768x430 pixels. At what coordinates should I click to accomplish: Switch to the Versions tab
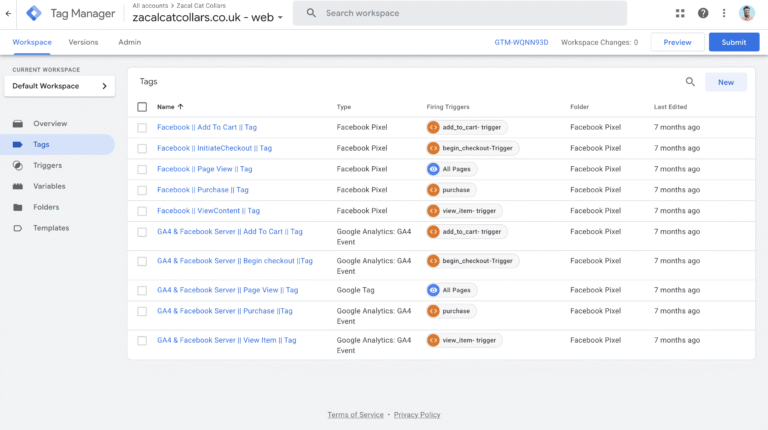point(83,42)
